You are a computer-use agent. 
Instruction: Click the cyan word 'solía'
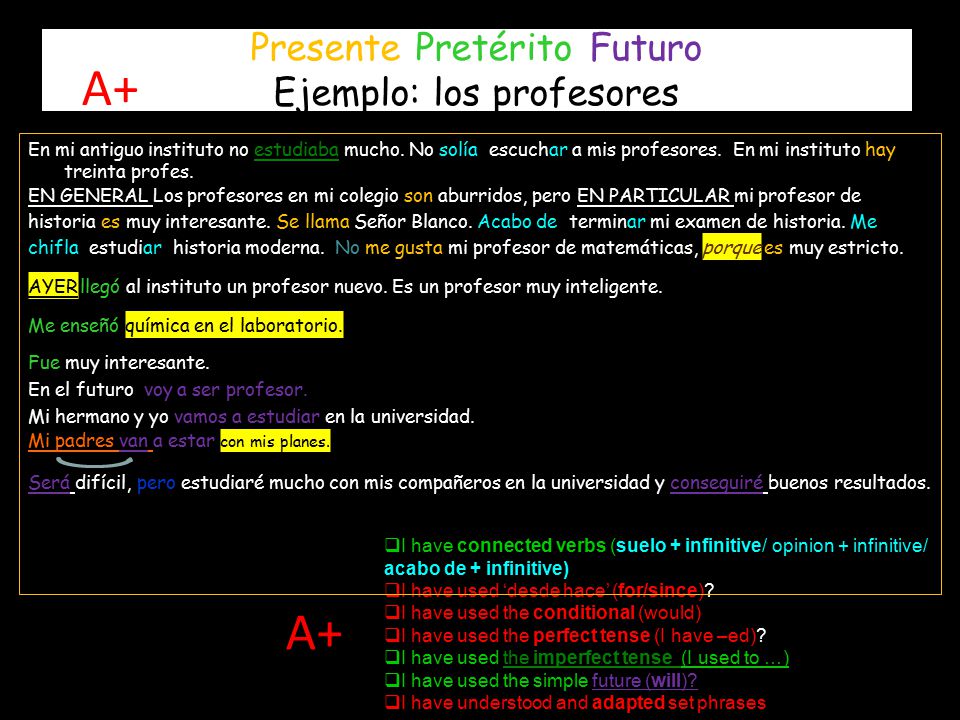coord(458,149)
